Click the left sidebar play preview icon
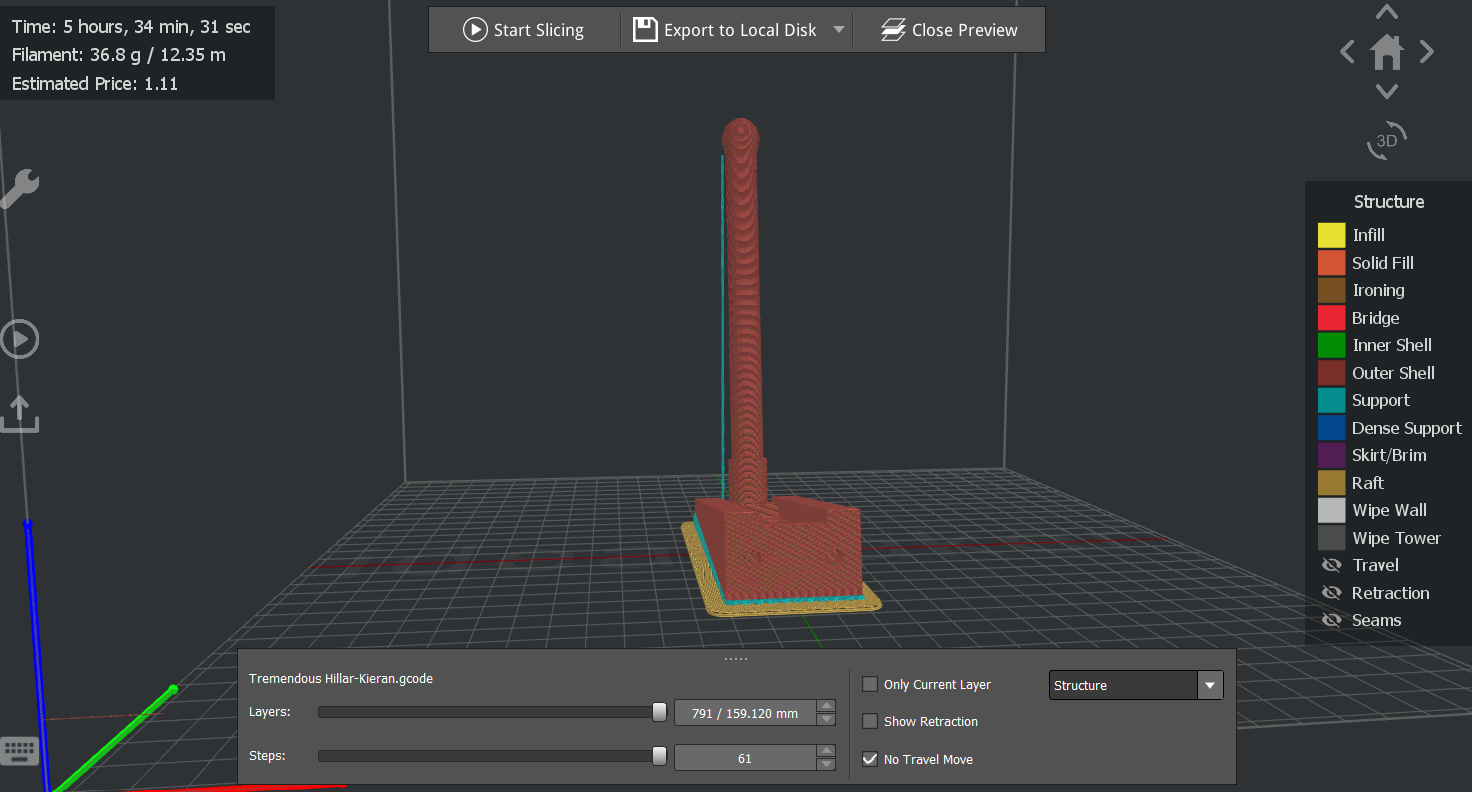Screen dimensions: 1472x792 pos(19,339)
